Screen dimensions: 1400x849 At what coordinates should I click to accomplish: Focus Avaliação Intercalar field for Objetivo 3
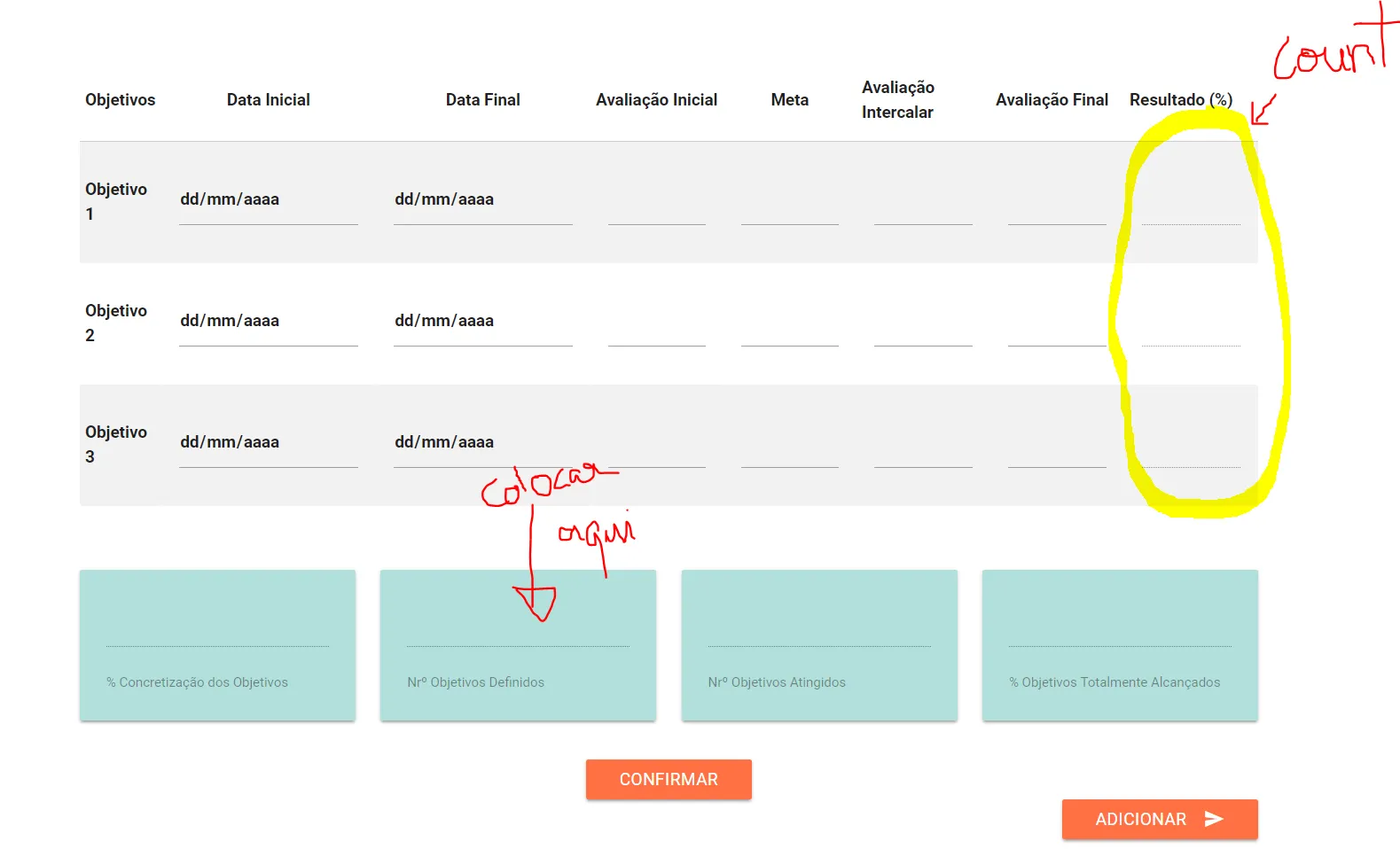tap(923, 443)
